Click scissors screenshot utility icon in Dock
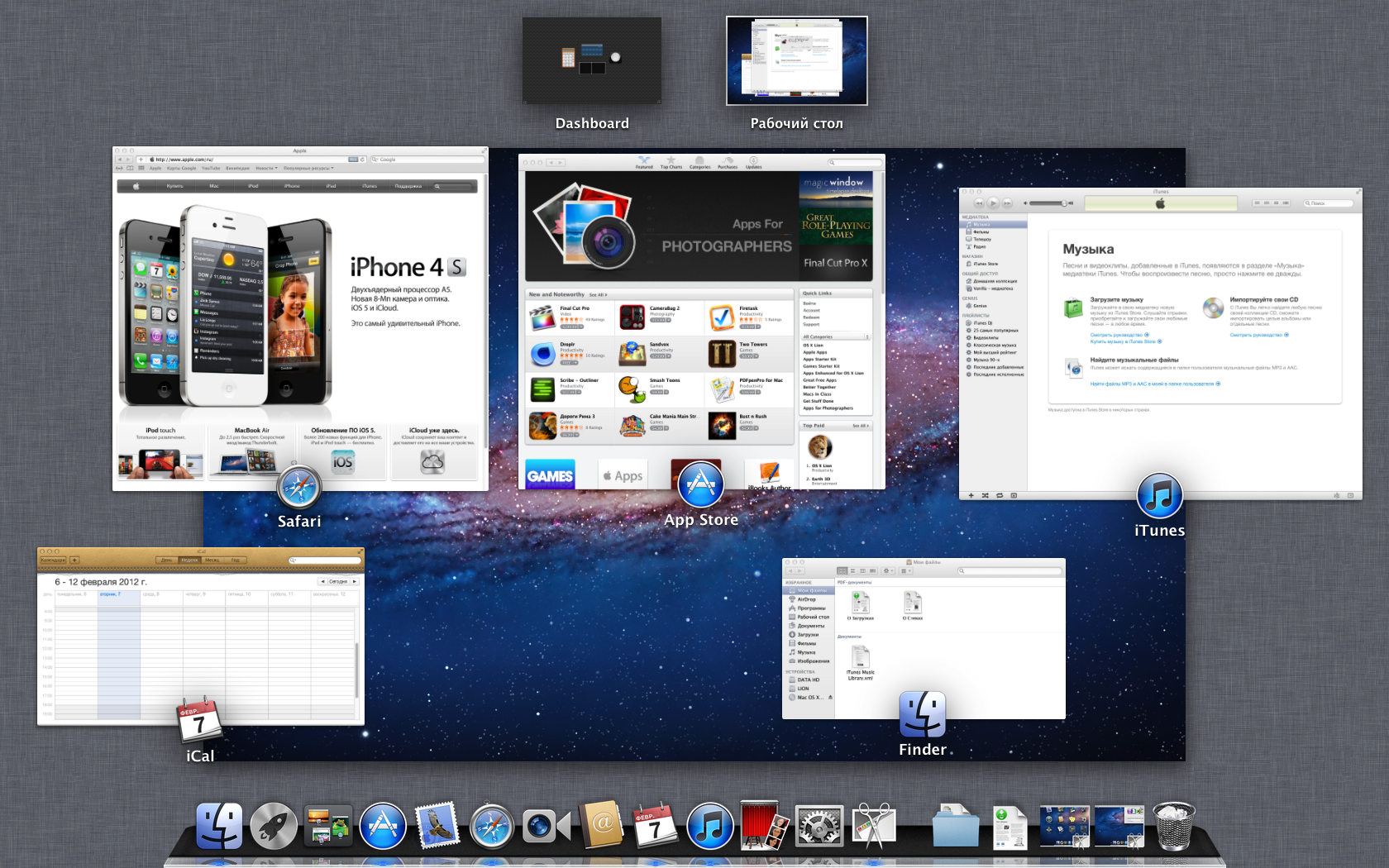 (x=874, y=826)
